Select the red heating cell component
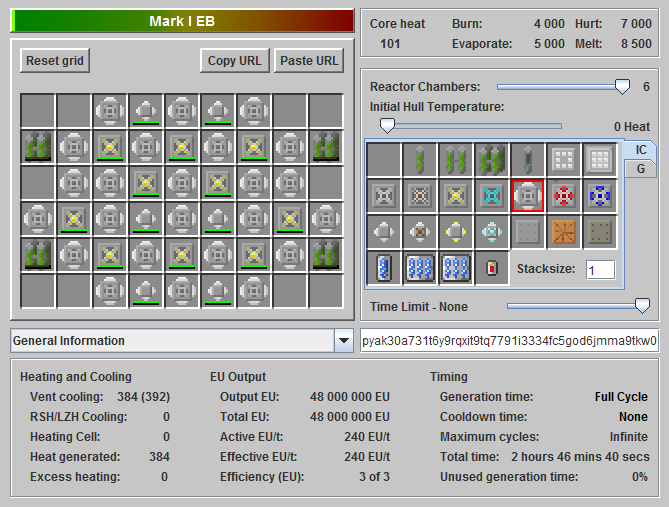 tap(492, 268)
